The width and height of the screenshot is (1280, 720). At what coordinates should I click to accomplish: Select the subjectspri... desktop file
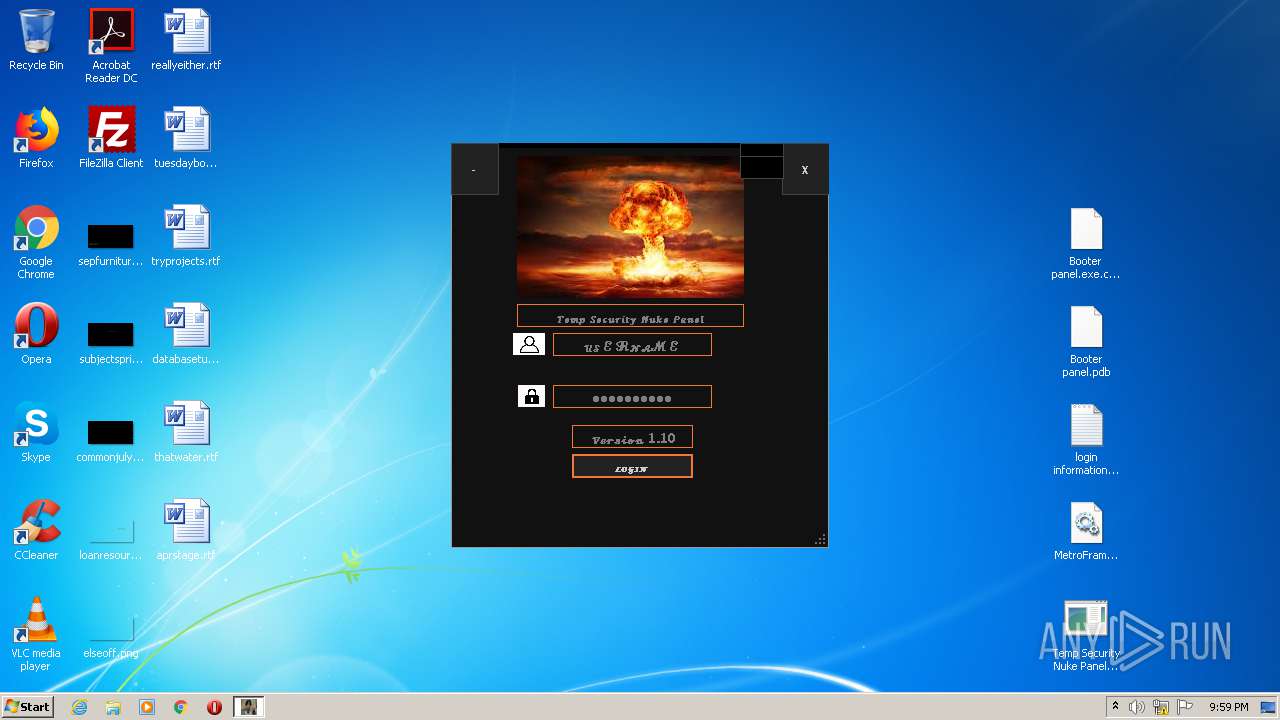click(x=111, y=344)
